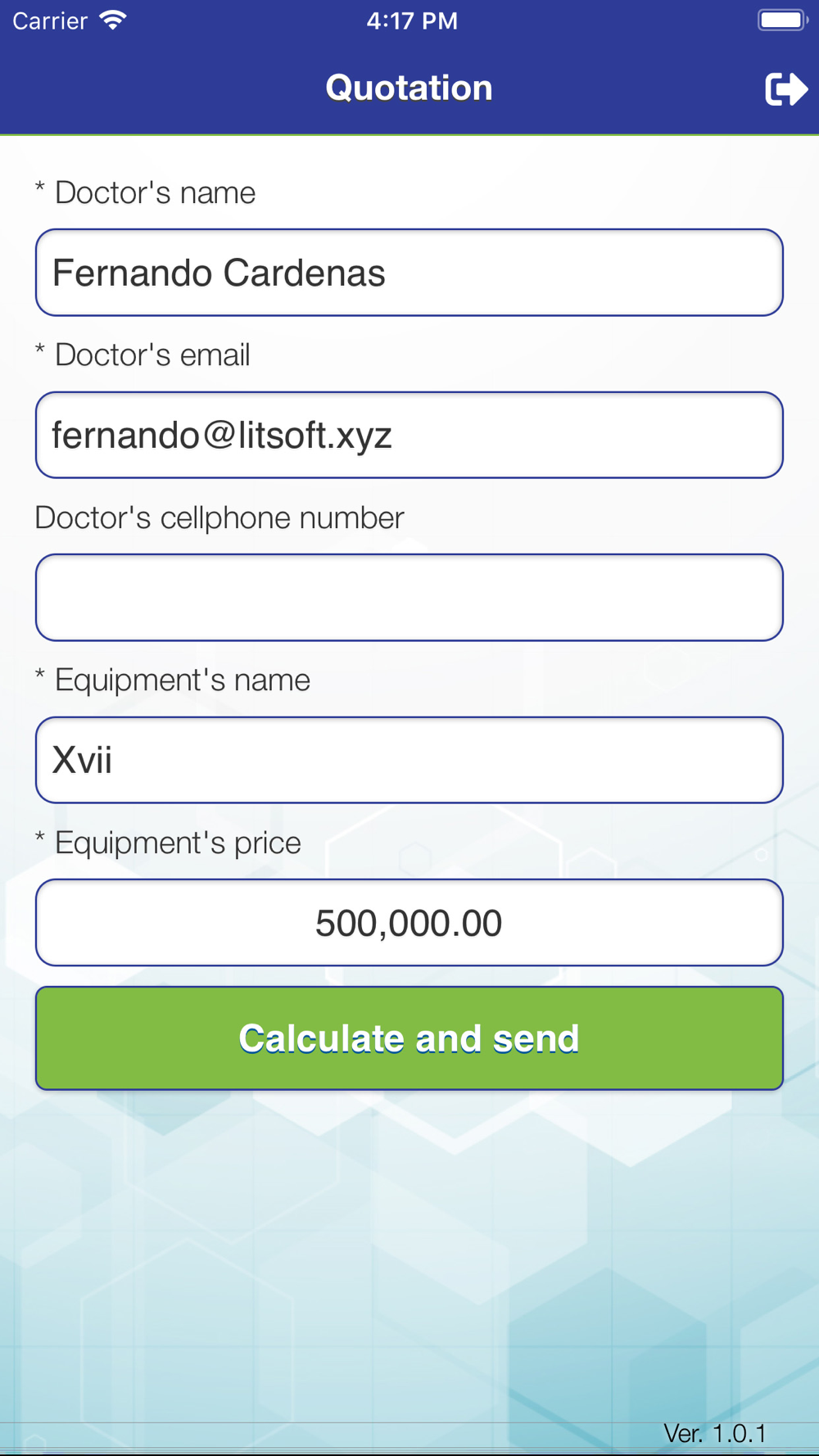Click the Equipment's name field containing Xvii
Viewport: 819px width, 1456px height.
point(409,760)
